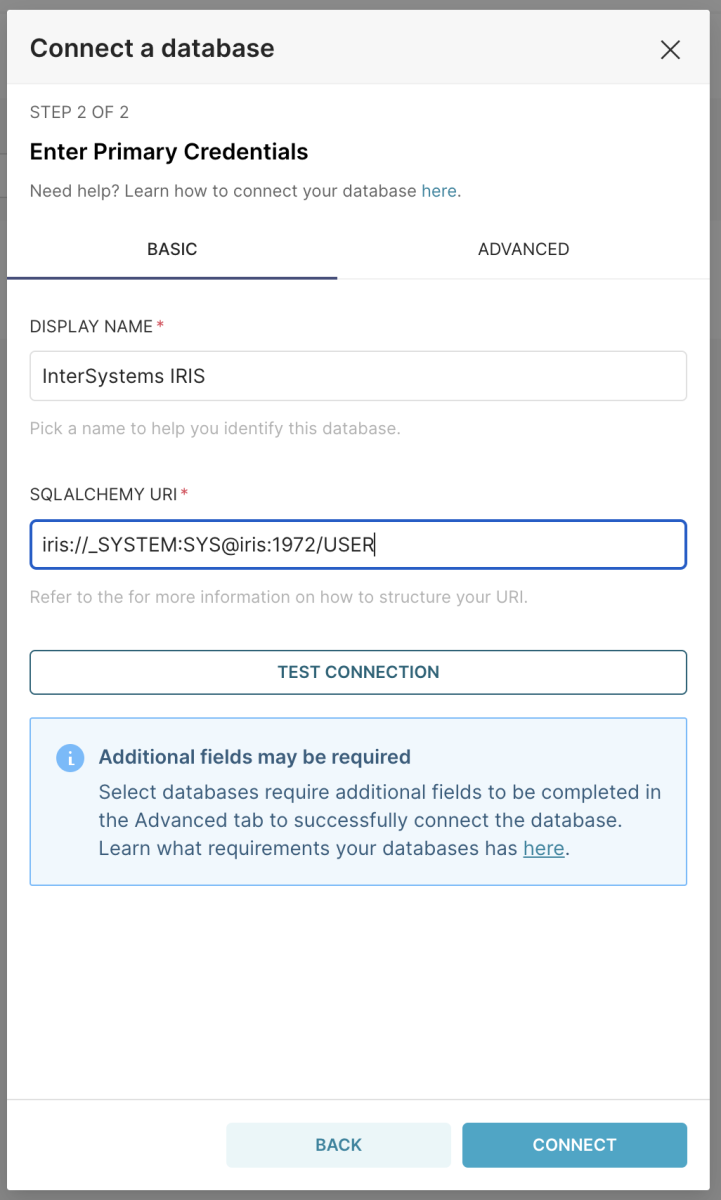The width and height of the screenshot is (721, 1200).
Task: Click the CONNECT button
Action: tap(574, 1145)
